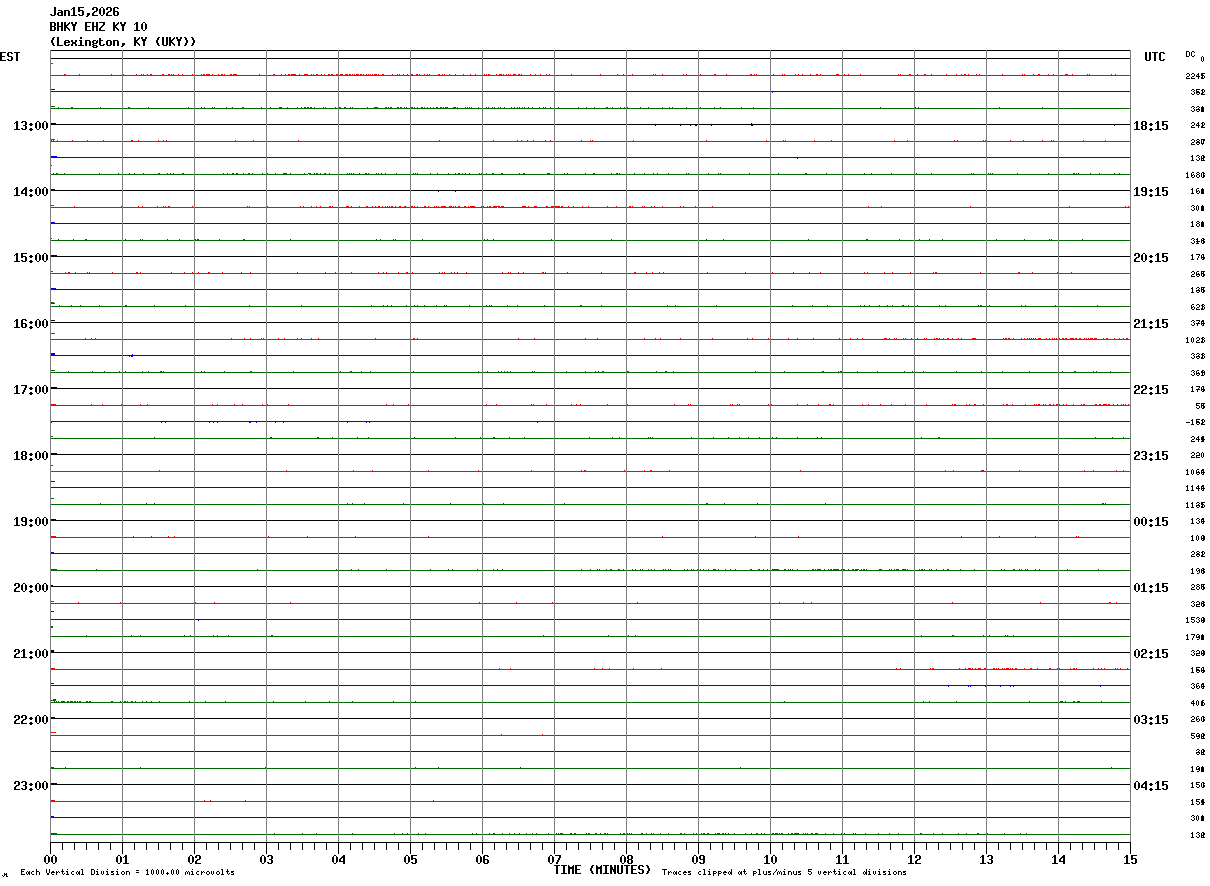Click the EST time zone label
This screenshot has width=1210, height=886.
tap(10, 57)
